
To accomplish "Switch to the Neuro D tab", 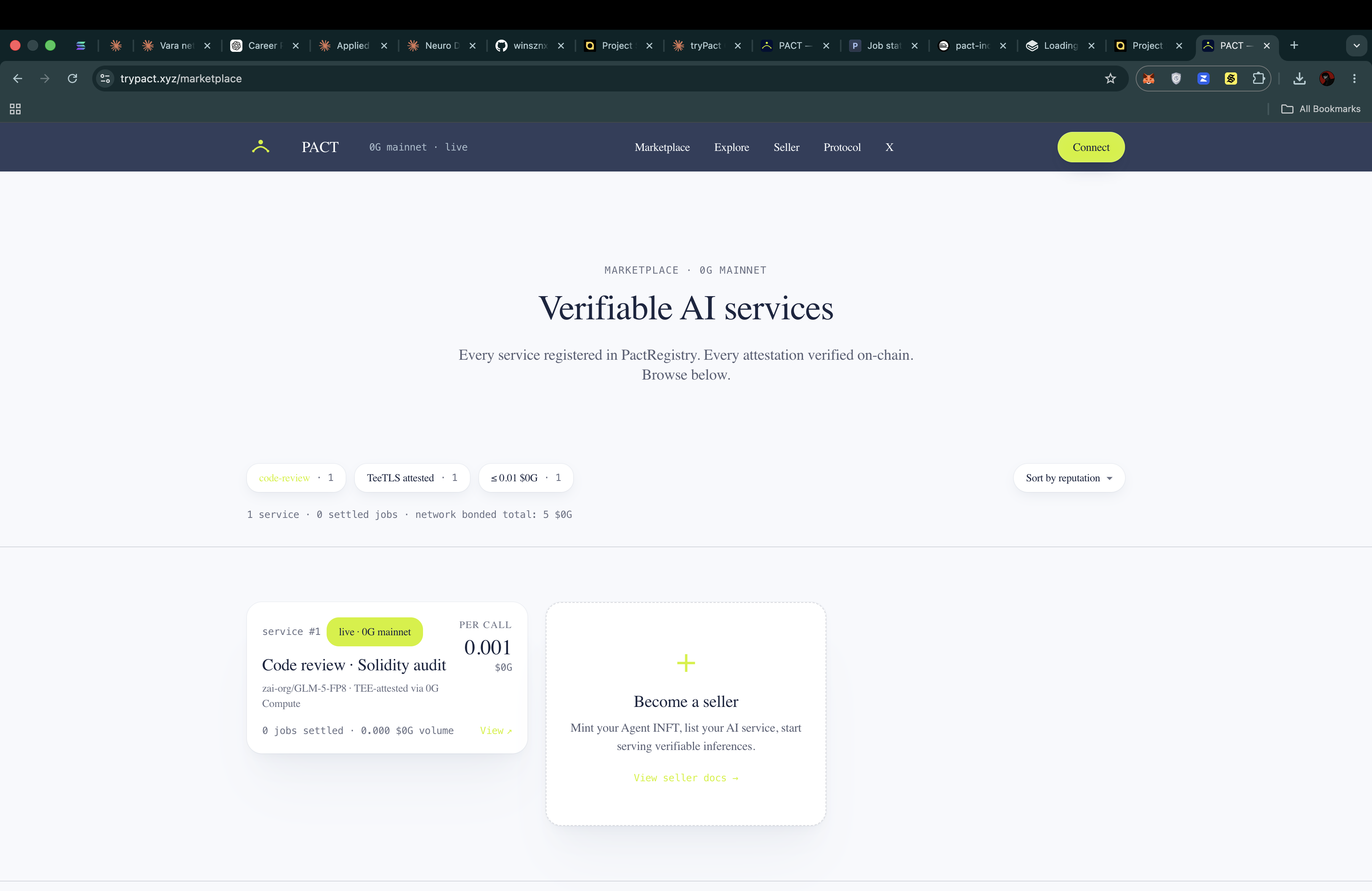I will coord(442,45).
